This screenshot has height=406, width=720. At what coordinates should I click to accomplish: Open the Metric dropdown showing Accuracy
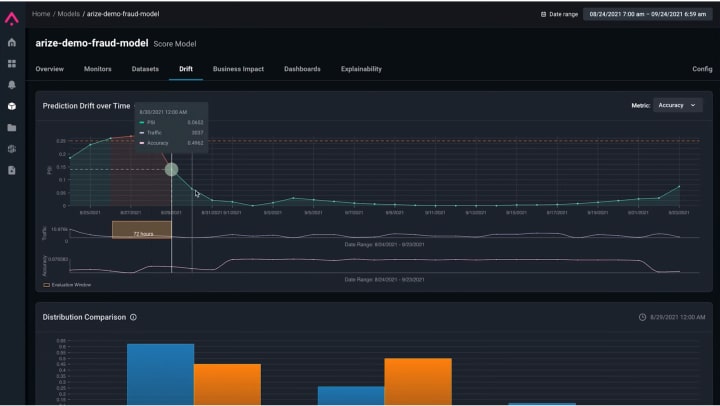(677, 105)
